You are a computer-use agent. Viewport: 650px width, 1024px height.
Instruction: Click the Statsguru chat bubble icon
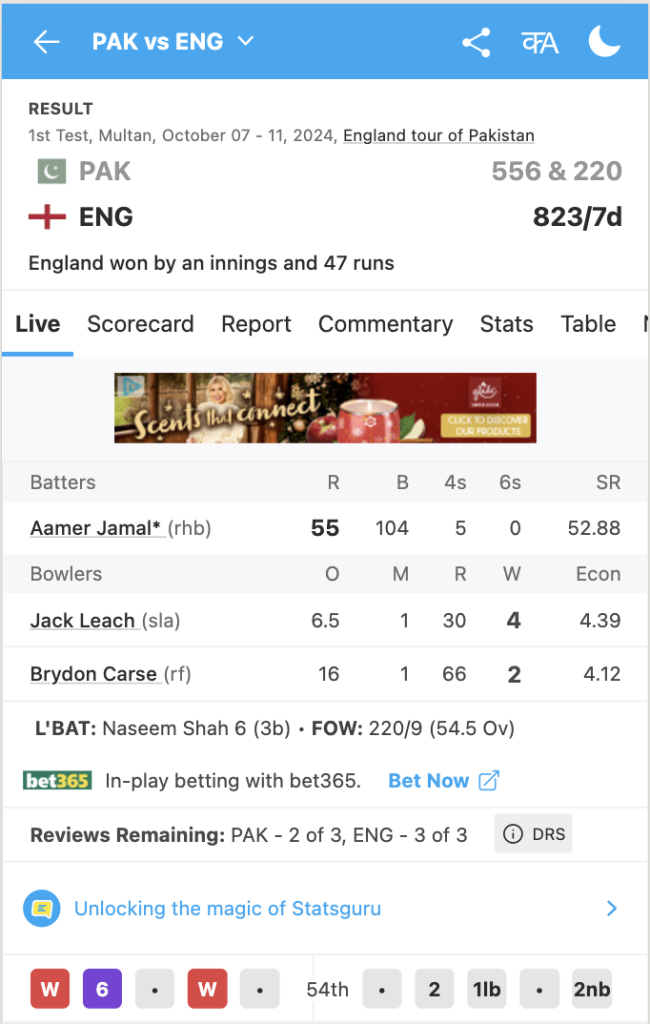click(42, 909)
